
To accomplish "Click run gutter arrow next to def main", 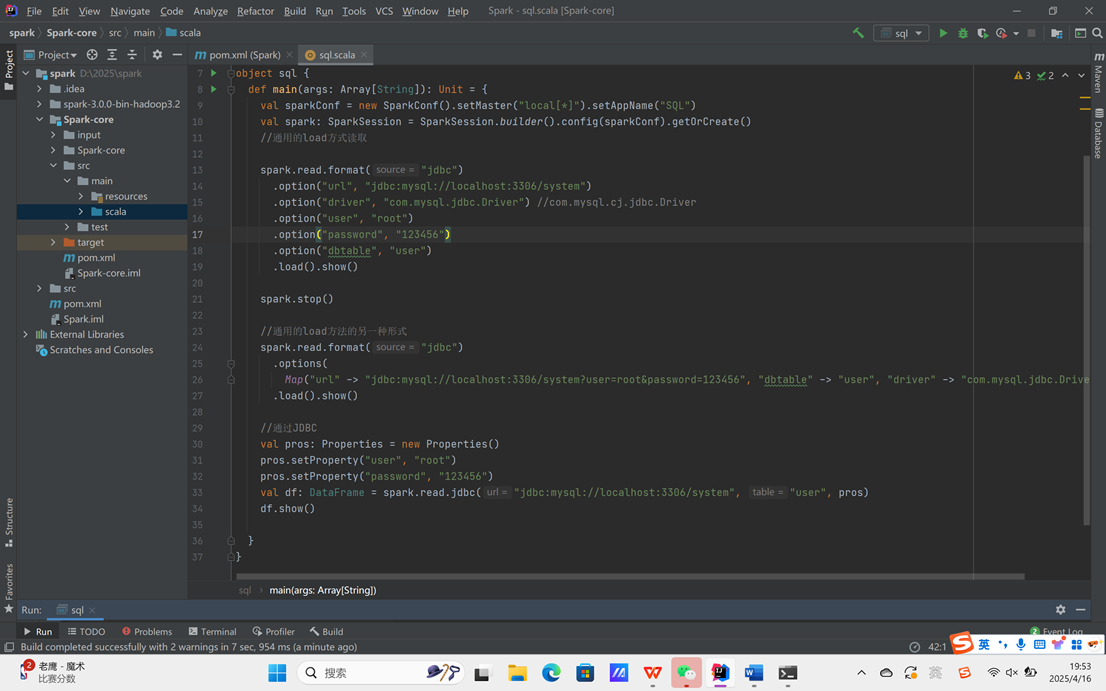I will click(x=214, y=89).
